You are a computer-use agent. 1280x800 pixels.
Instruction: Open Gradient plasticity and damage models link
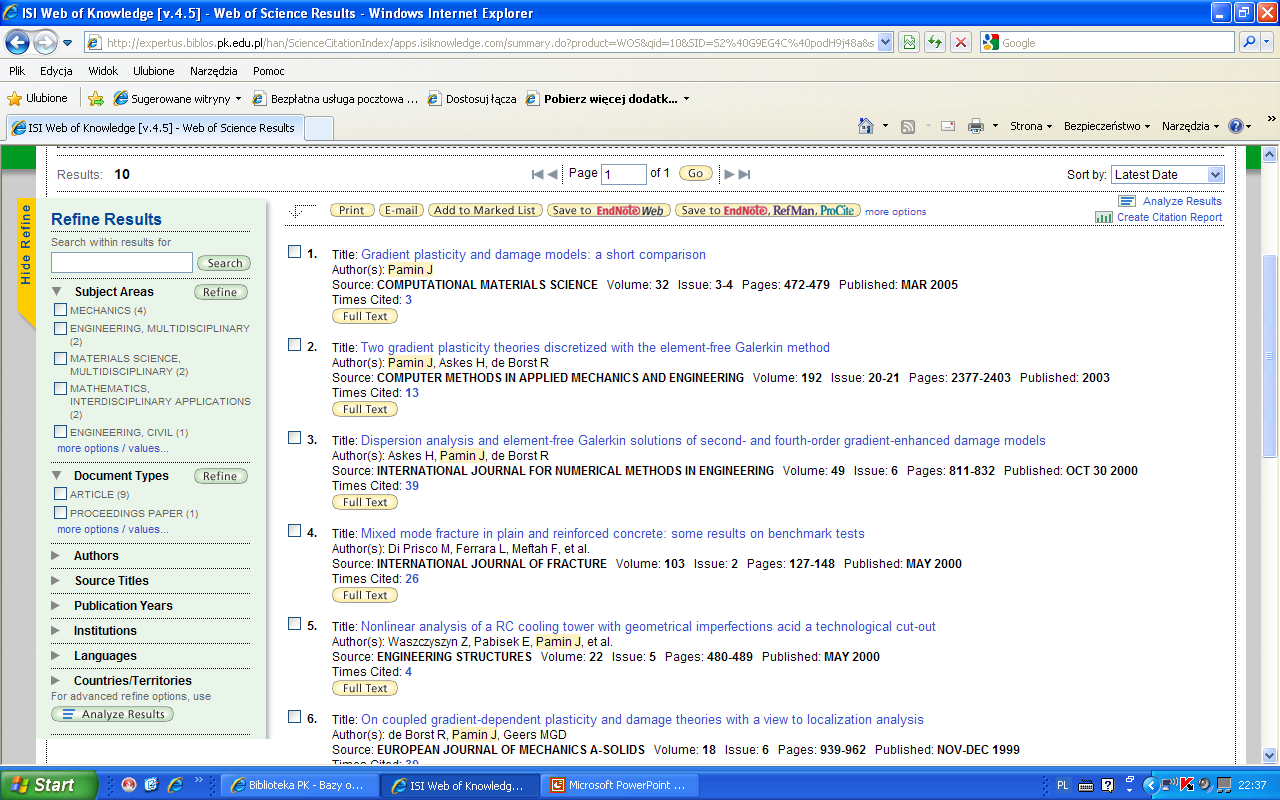point(533,255)
